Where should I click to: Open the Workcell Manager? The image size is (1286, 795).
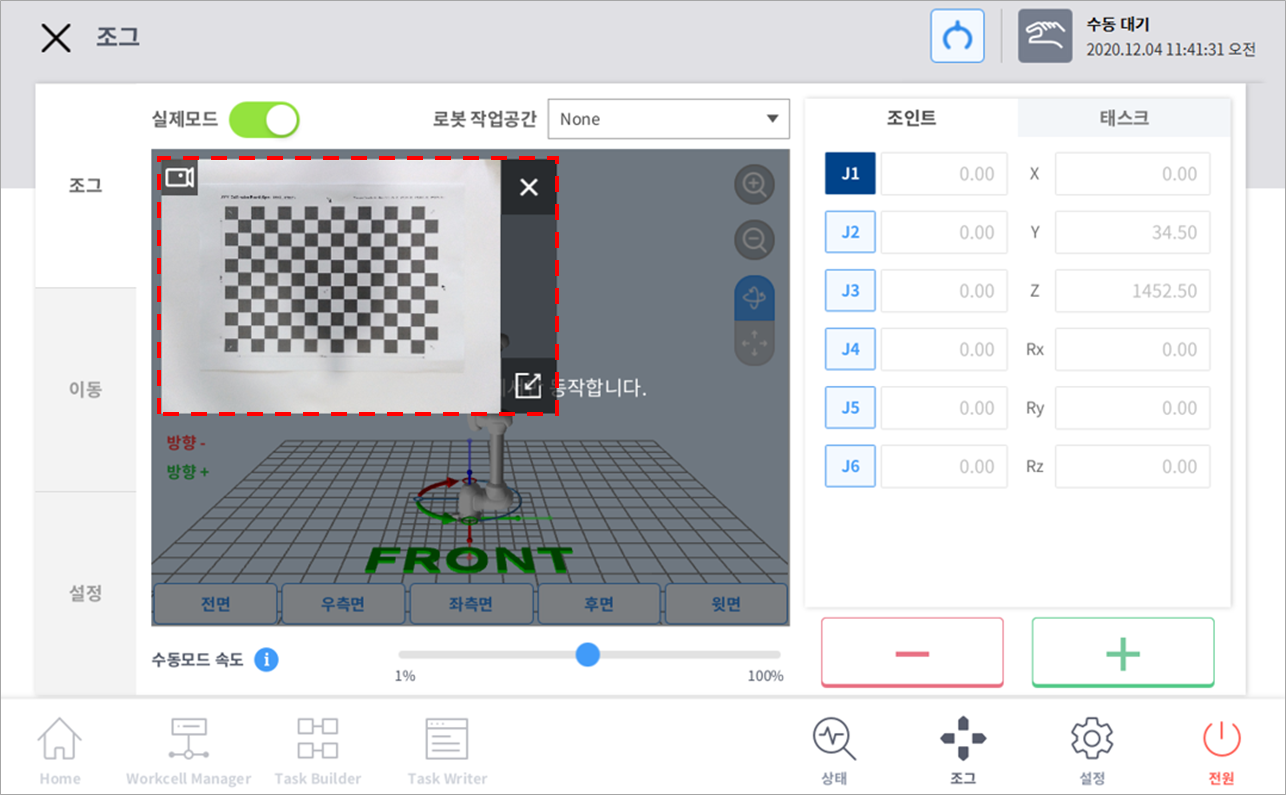click(x=188, y=750)
